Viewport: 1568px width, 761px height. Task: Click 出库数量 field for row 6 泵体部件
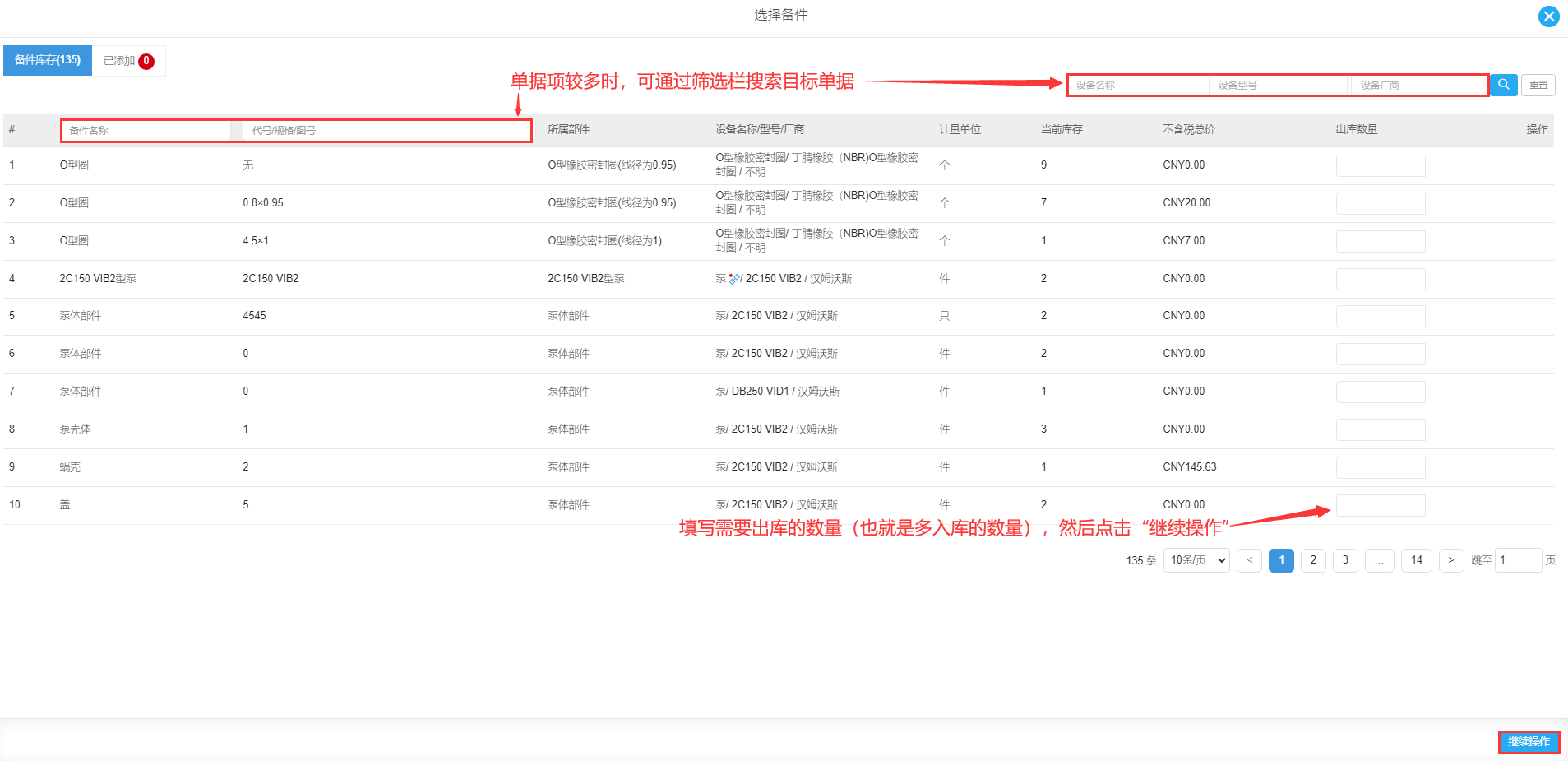coord(1381,354)
